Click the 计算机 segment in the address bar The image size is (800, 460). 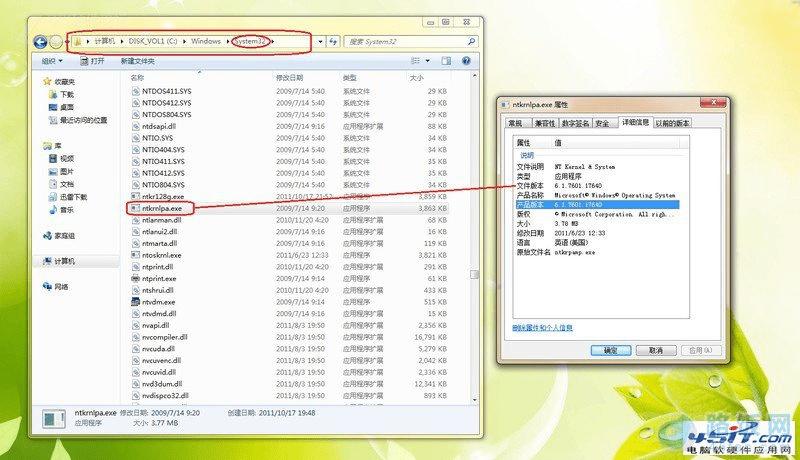105,41
